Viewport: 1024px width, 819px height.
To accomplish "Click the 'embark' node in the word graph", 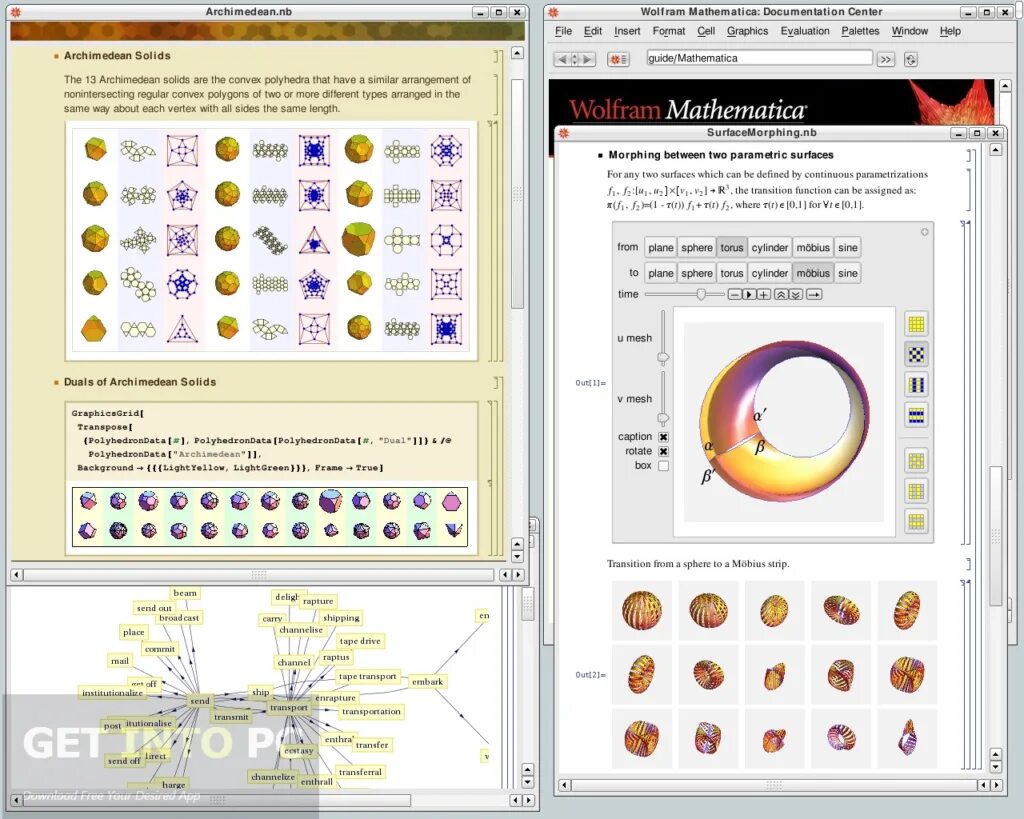I will pos(428,682).
